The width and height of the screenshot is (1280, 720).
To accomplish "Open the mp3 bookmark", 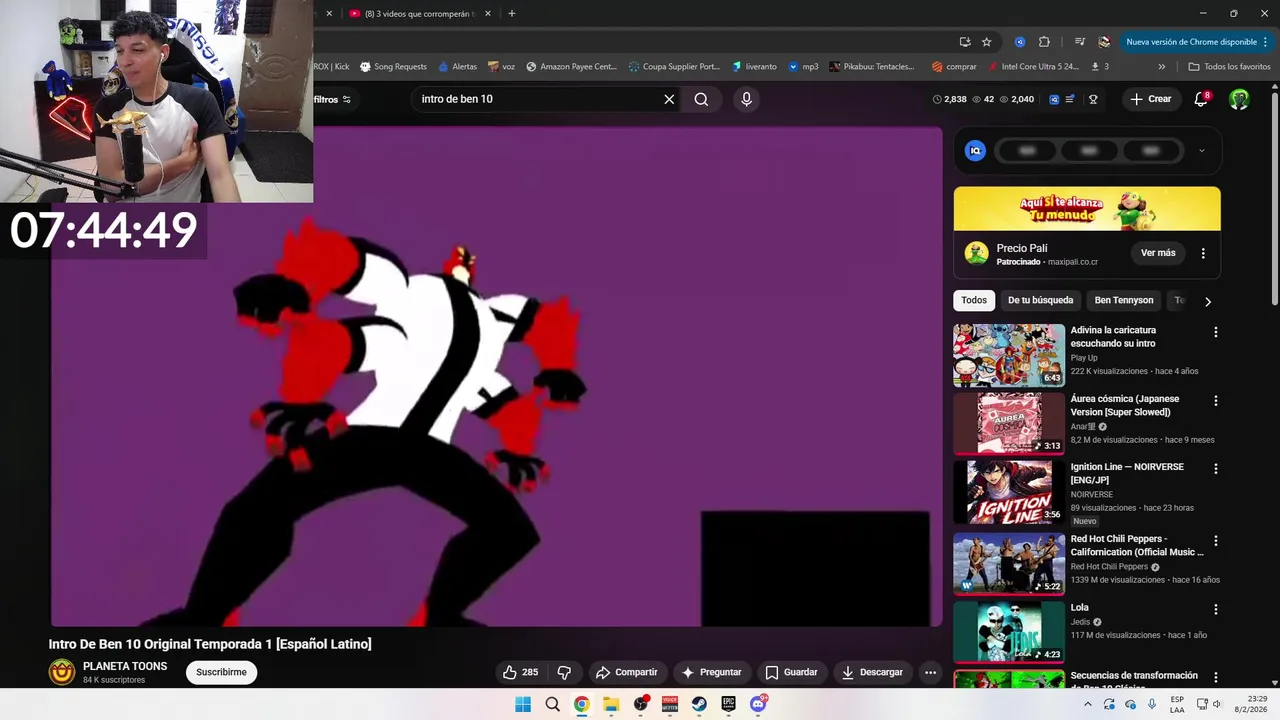I will 803,67.
